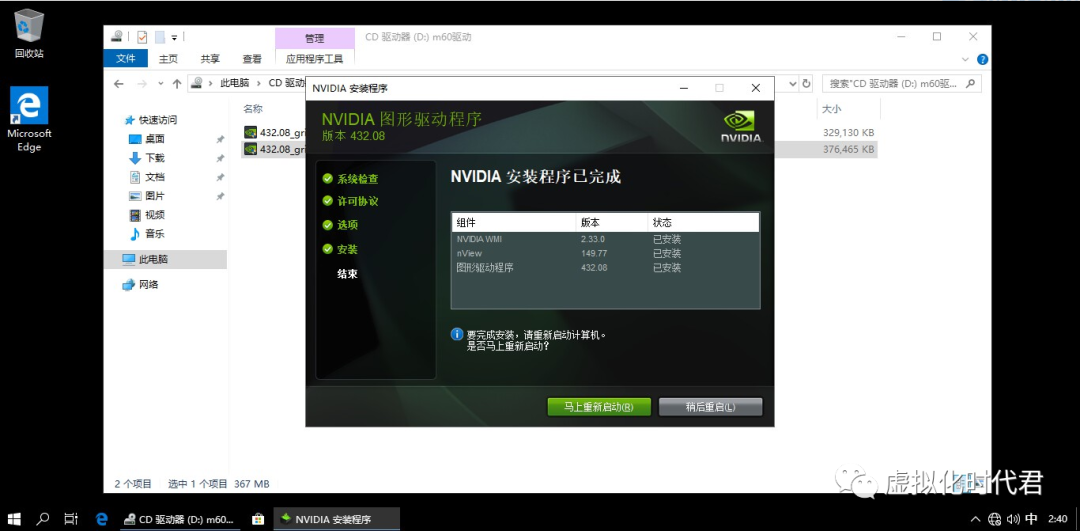Screen dimensions: 1080x531
Task: Click the 结束 step label
Action: click(347, 273)
